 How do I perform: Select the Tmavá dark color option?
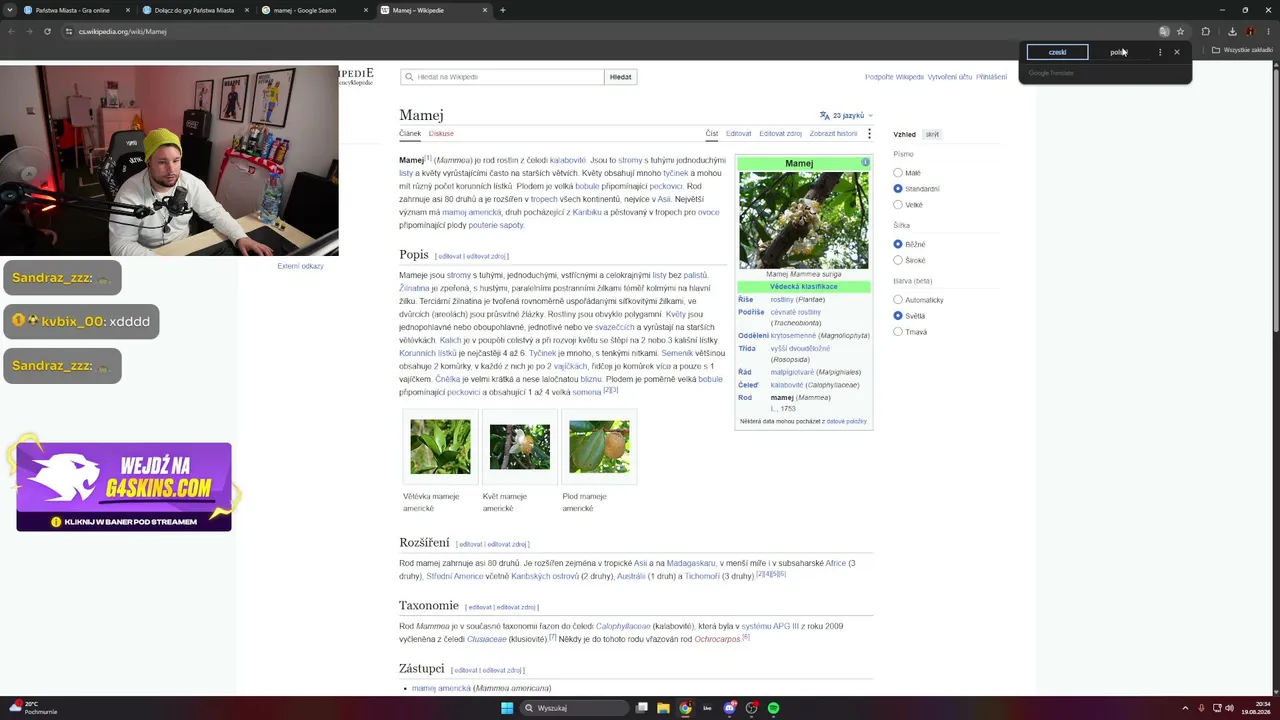(898, 332)
